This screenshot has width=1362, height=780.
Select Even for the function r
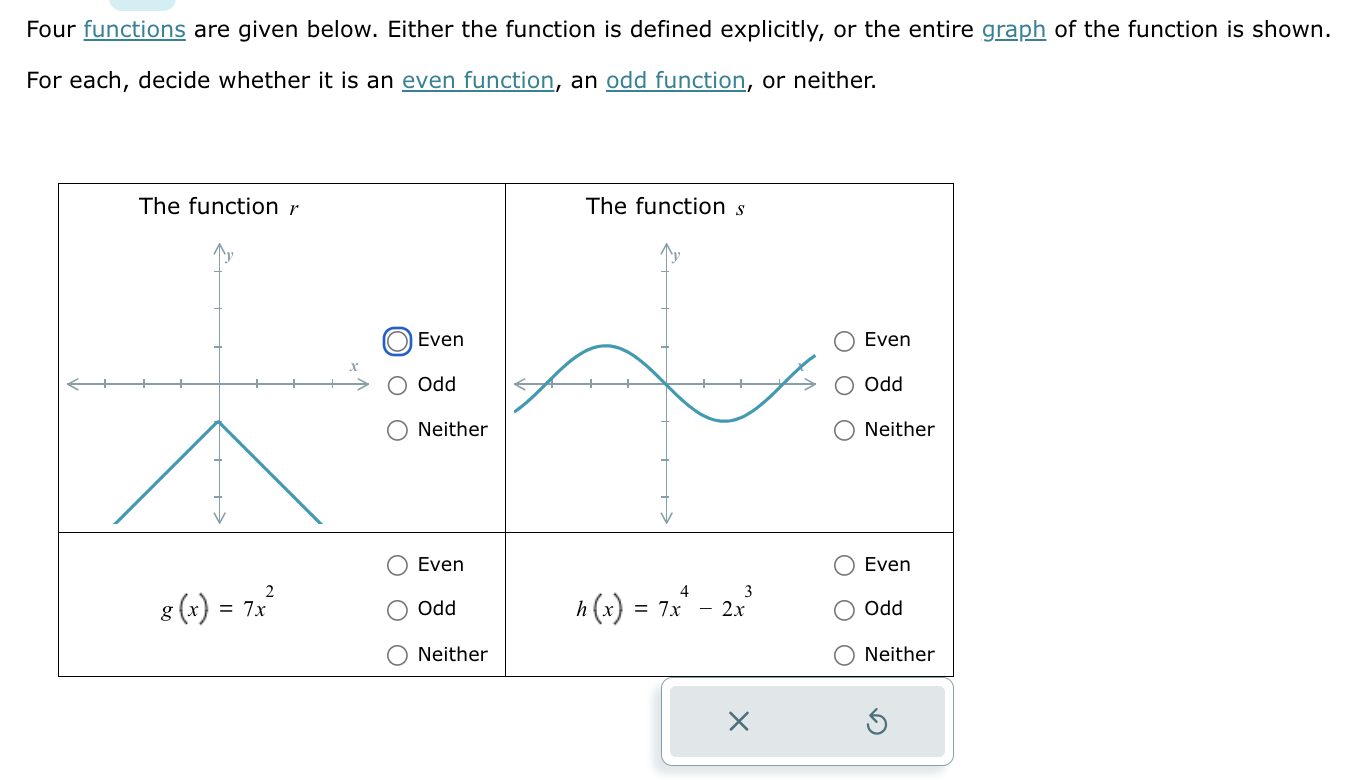pos(397,340)
